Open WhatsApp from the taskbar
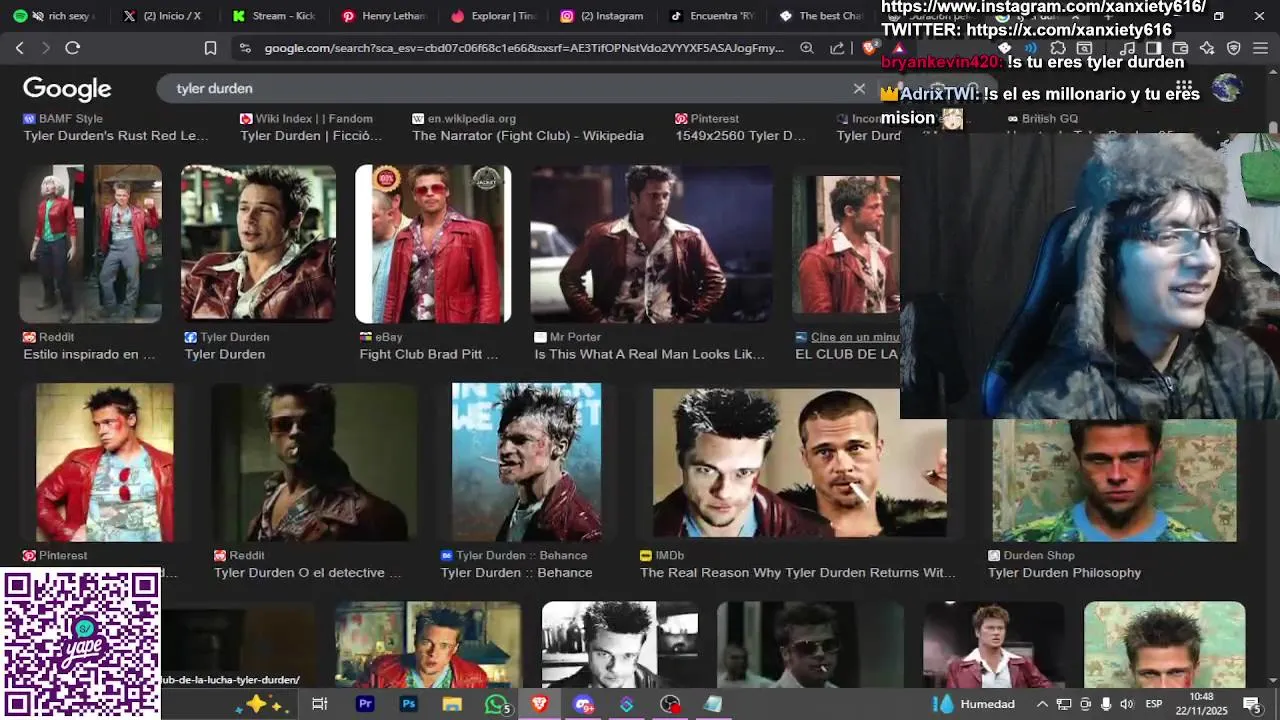Screen dimensions: 1280x720 tap(496, 704)
